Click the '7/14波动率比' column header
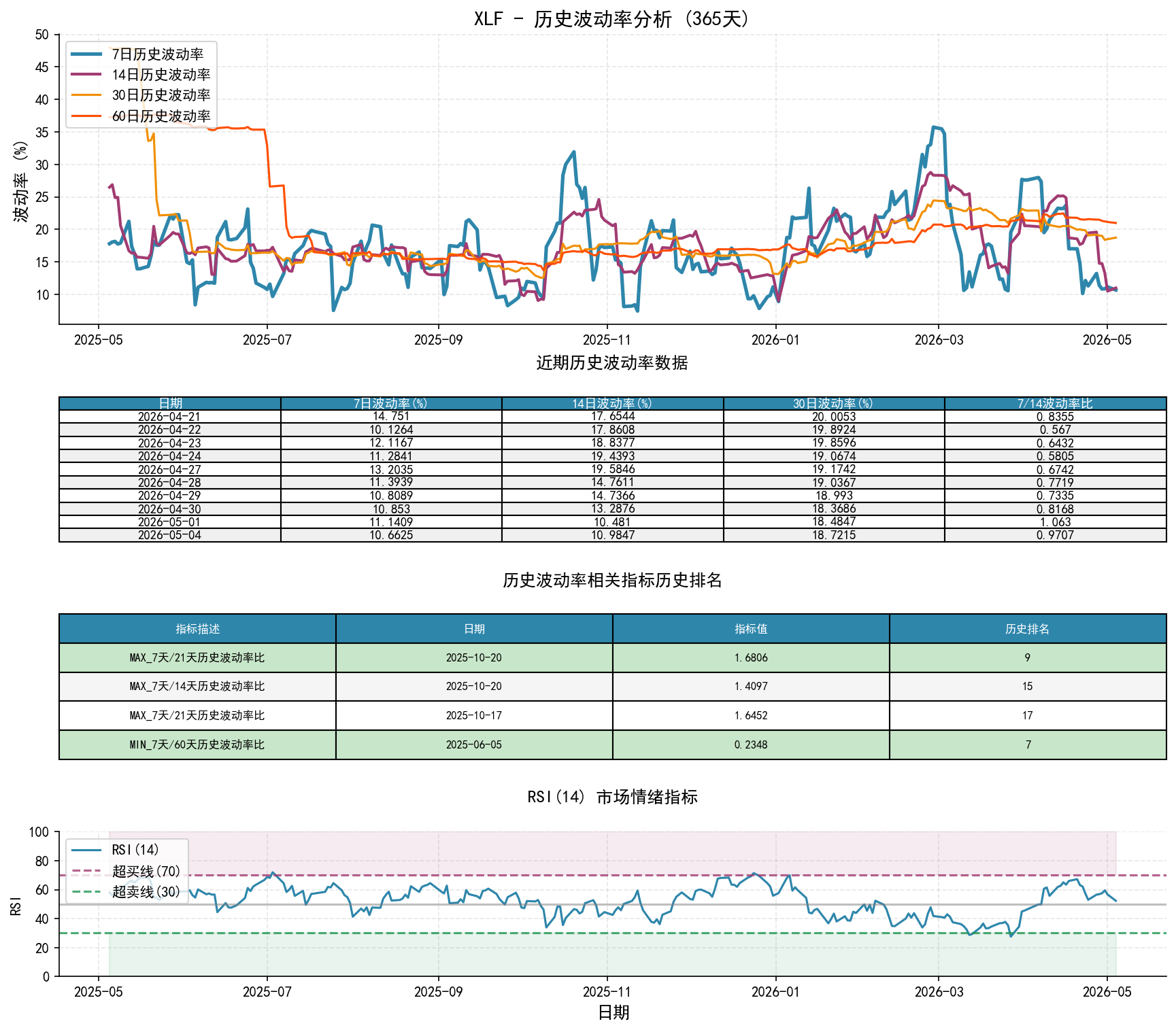 (1055, 403)
